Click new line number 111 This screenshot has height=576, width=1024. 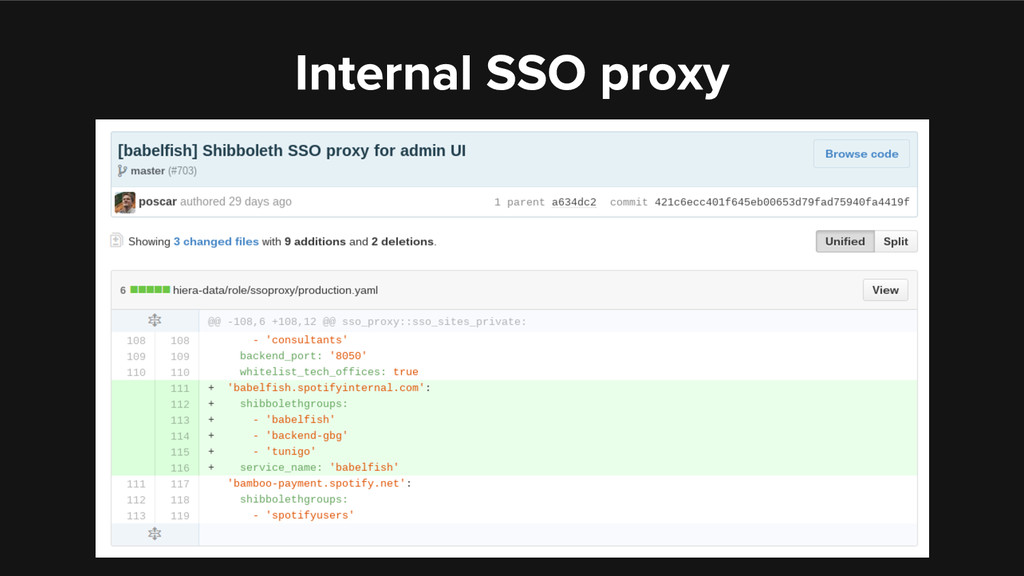(x=179, y=388)
